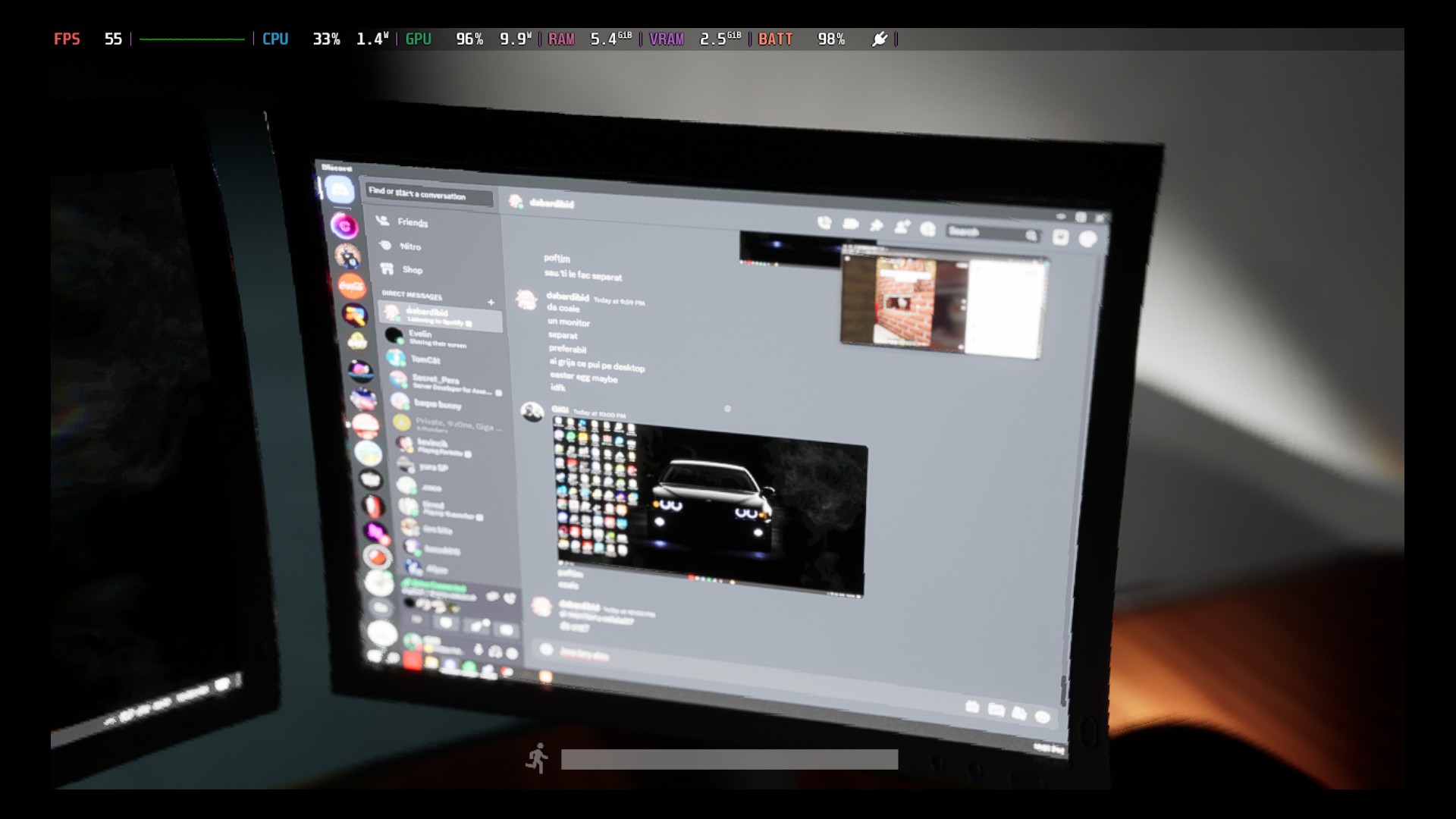Open the inbox icon near search
1456x819 pixels.
[x=1060, y=237]
